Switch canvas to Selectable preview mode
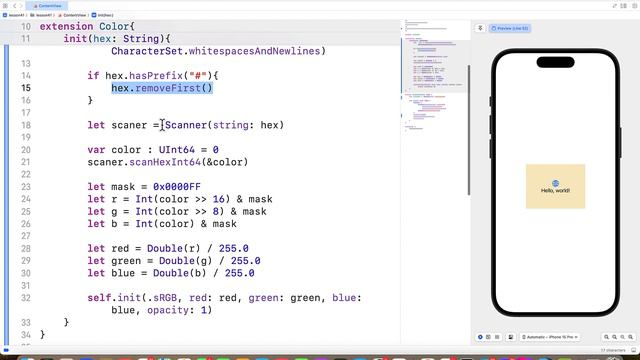Viewport: 640px width, 360px height. 488,337
